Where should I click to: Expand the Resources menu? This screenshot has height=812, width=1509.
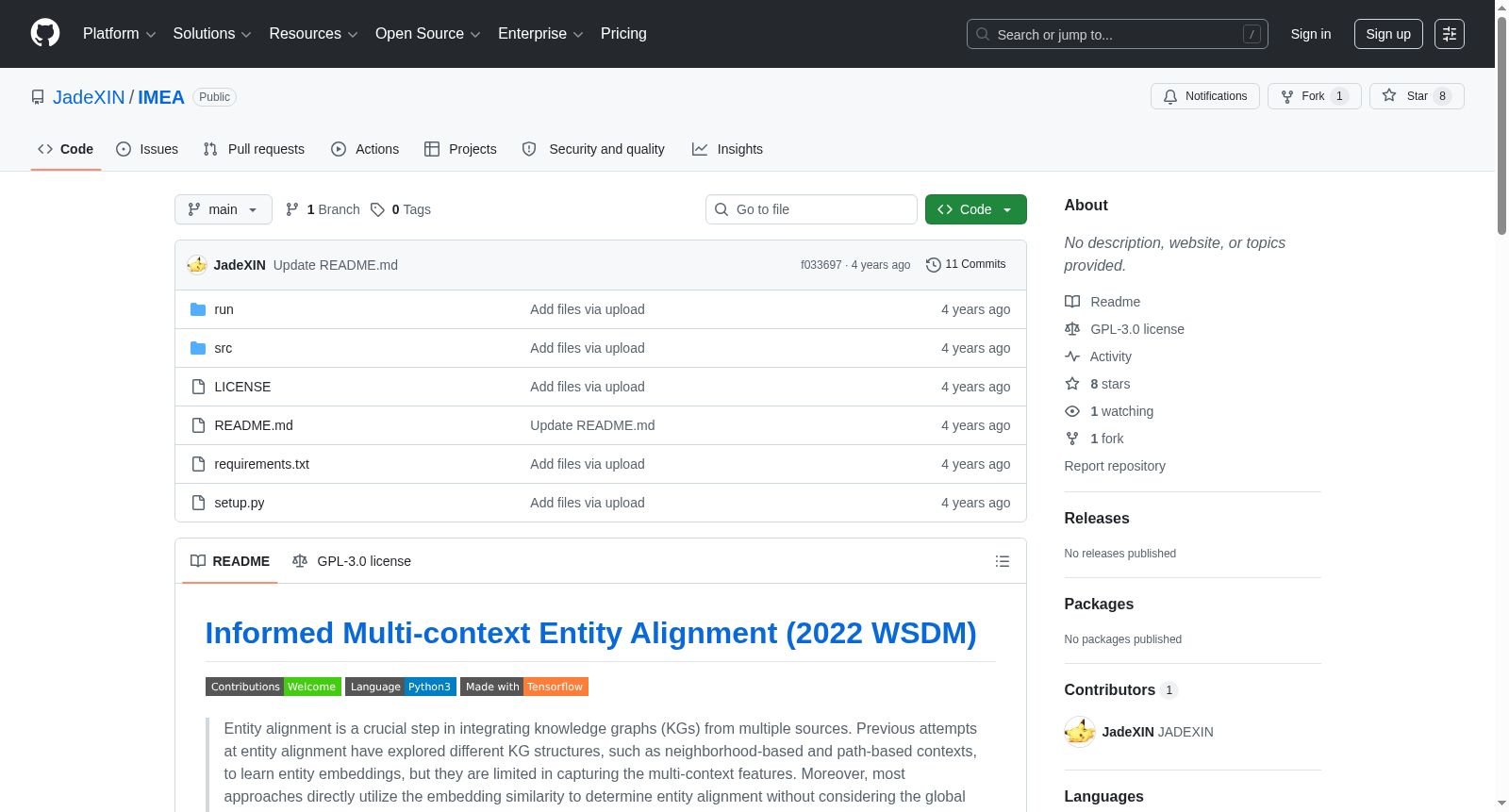(x=313, y=34)
